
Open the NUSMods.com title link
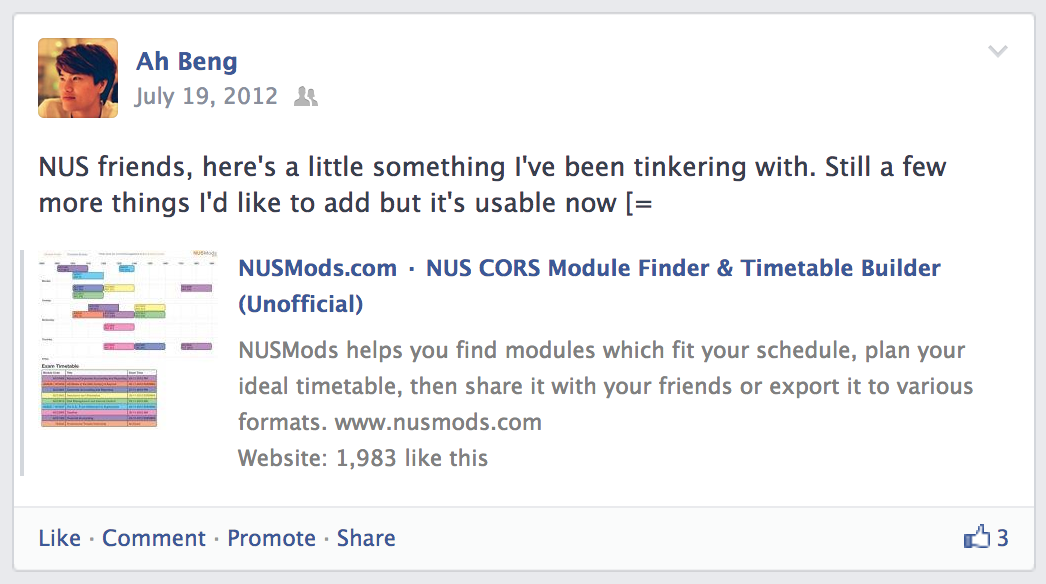click(x=318, y=268)
